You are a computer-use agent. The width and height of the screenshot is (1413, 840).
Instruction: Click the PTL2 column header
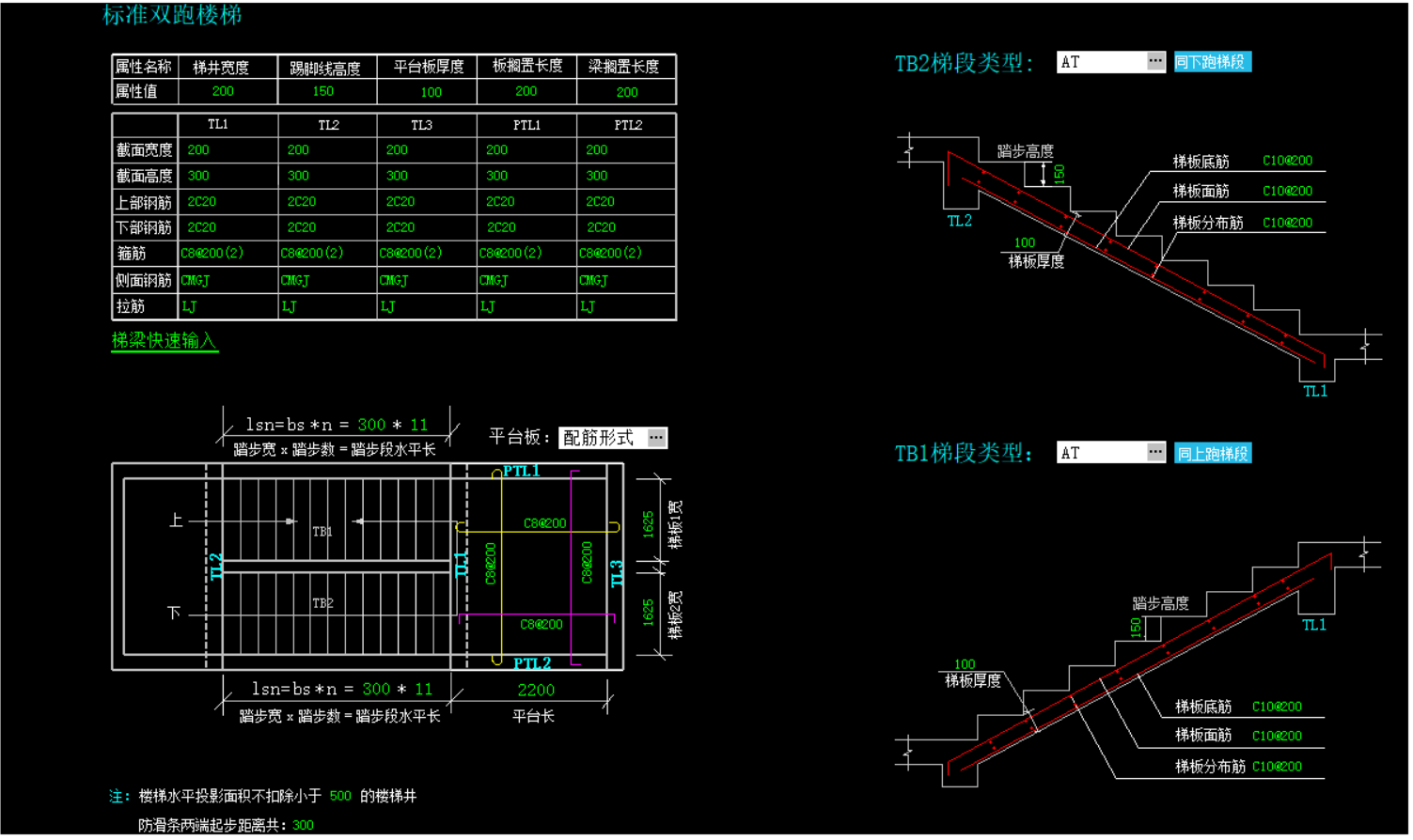click(628, 125)
